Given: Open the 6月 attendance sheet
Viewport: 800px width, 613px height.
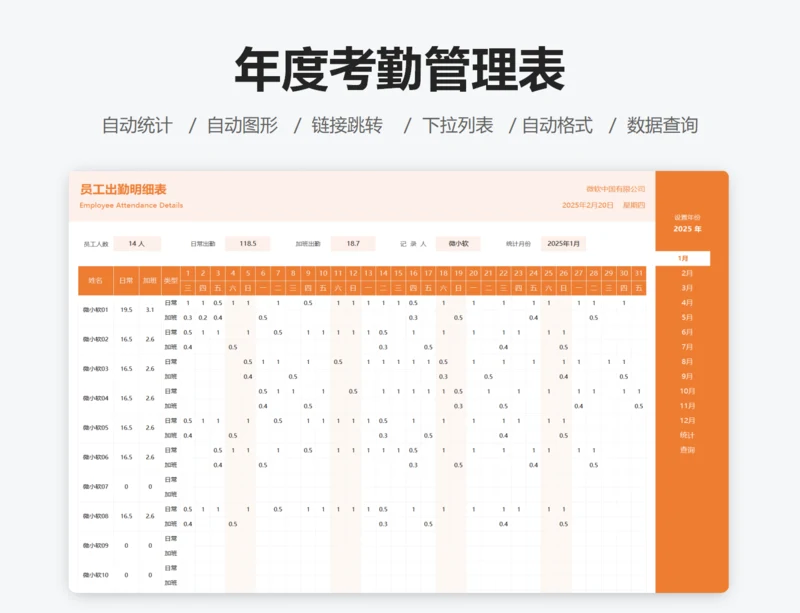Looking at the screenshot, I should pyautogui.click(x=687, y=332).
